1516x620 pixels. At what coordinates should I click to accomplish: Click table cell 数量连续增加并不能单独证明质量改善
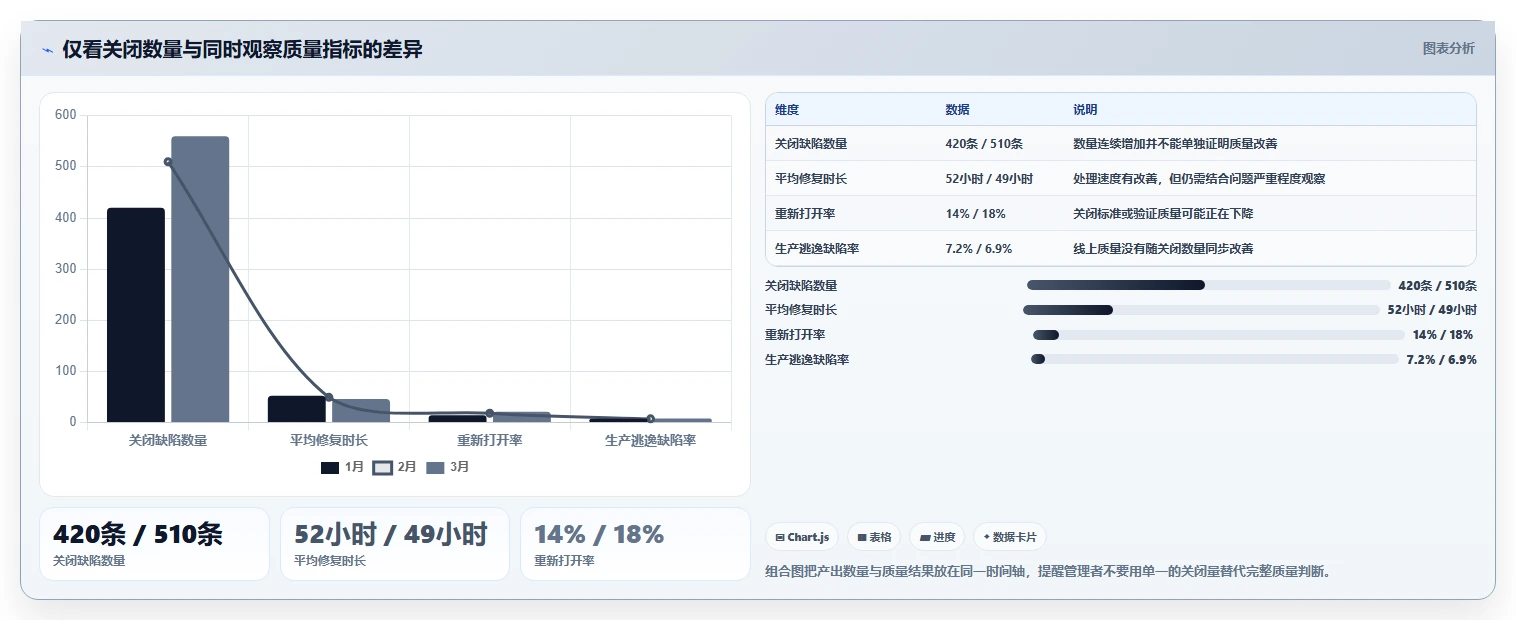coord(1175,144)
